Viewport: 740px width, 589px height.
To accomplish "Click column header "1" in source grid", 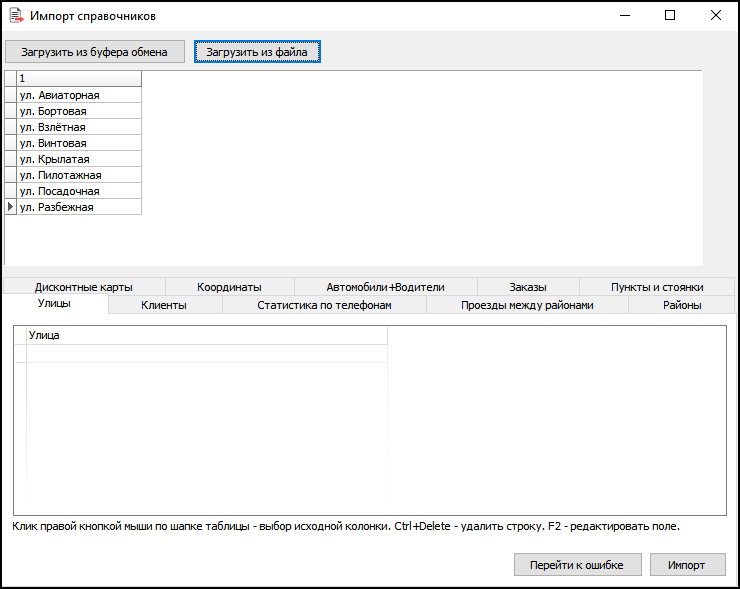I will [x=78, y=78].
